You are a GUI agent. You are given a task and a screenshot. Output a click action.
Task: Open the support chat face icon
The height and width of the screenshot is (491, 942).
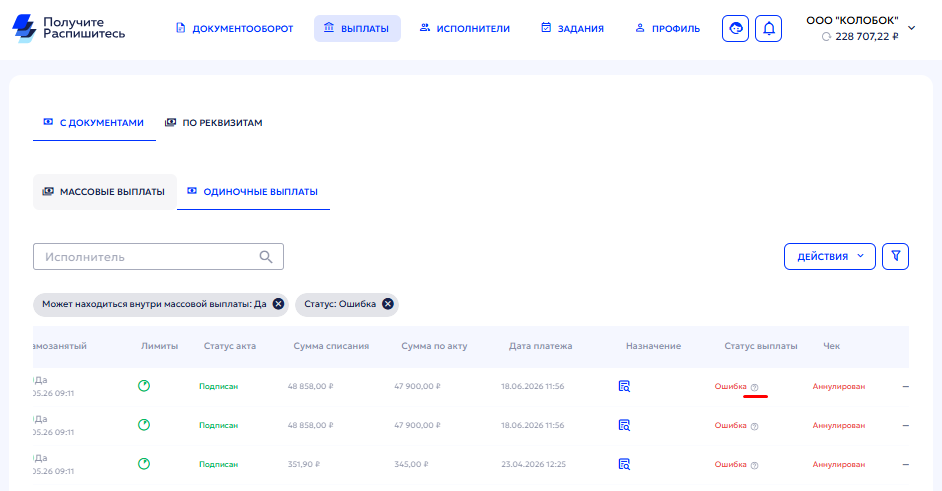tap(735, 28)
